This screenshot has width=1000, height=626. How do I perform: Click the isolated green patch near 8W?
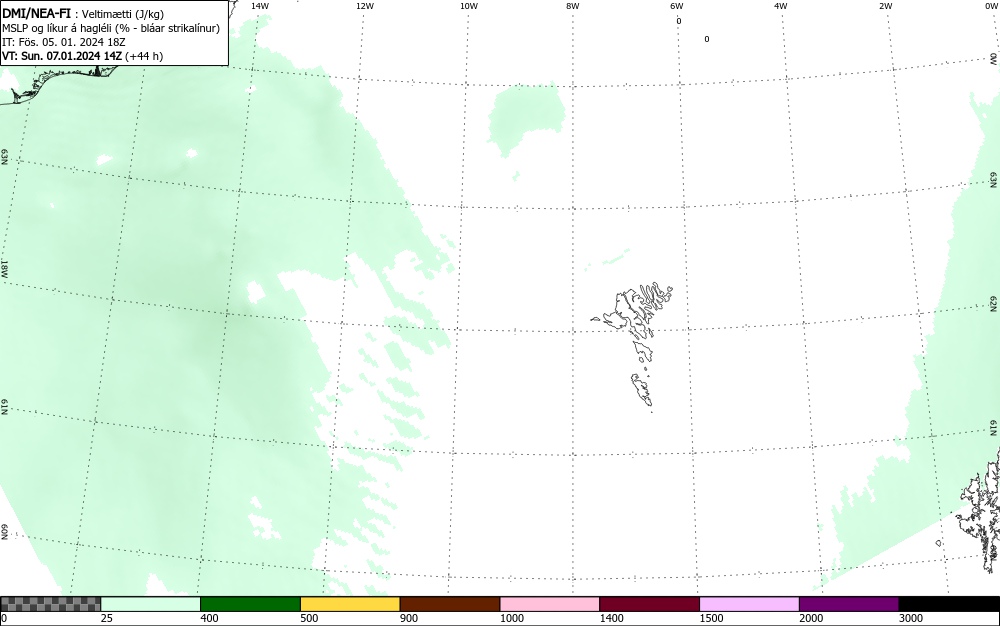pos(527,119)
